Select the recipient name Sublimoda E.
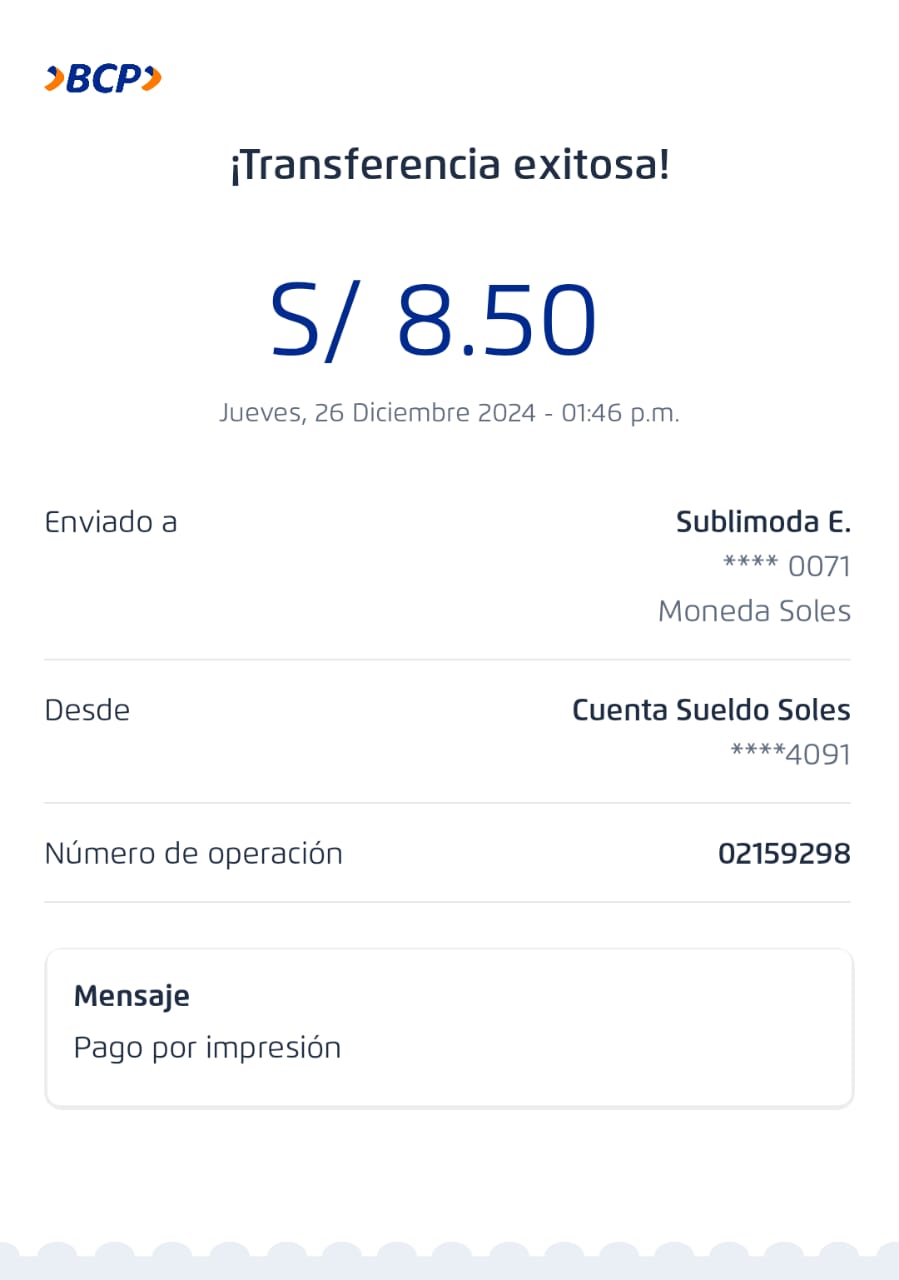Viewport: 899px width, 1280px height. [763, 522]
